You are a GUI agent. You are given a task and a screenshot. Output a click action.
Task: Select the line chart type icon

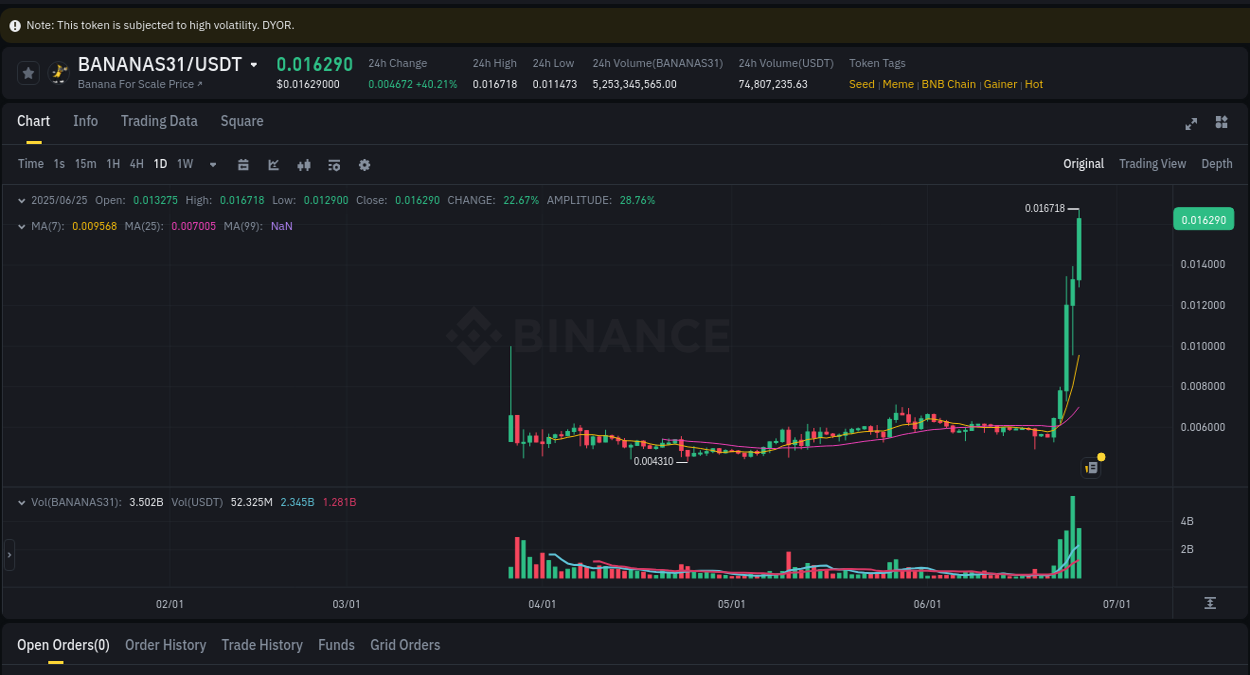tap(273, 164)
